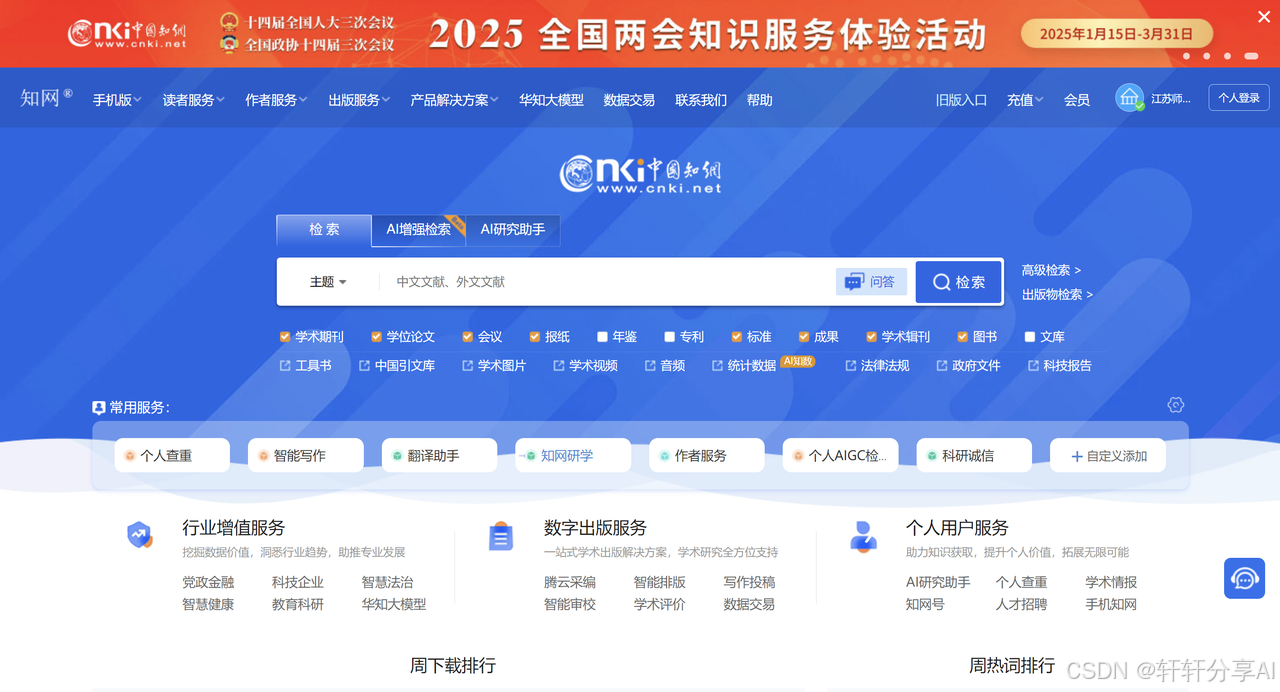The width and height of the screenshot is (1280, 692).
Task: Open the 统计数据 external link
Action: (x=744, y=366)
